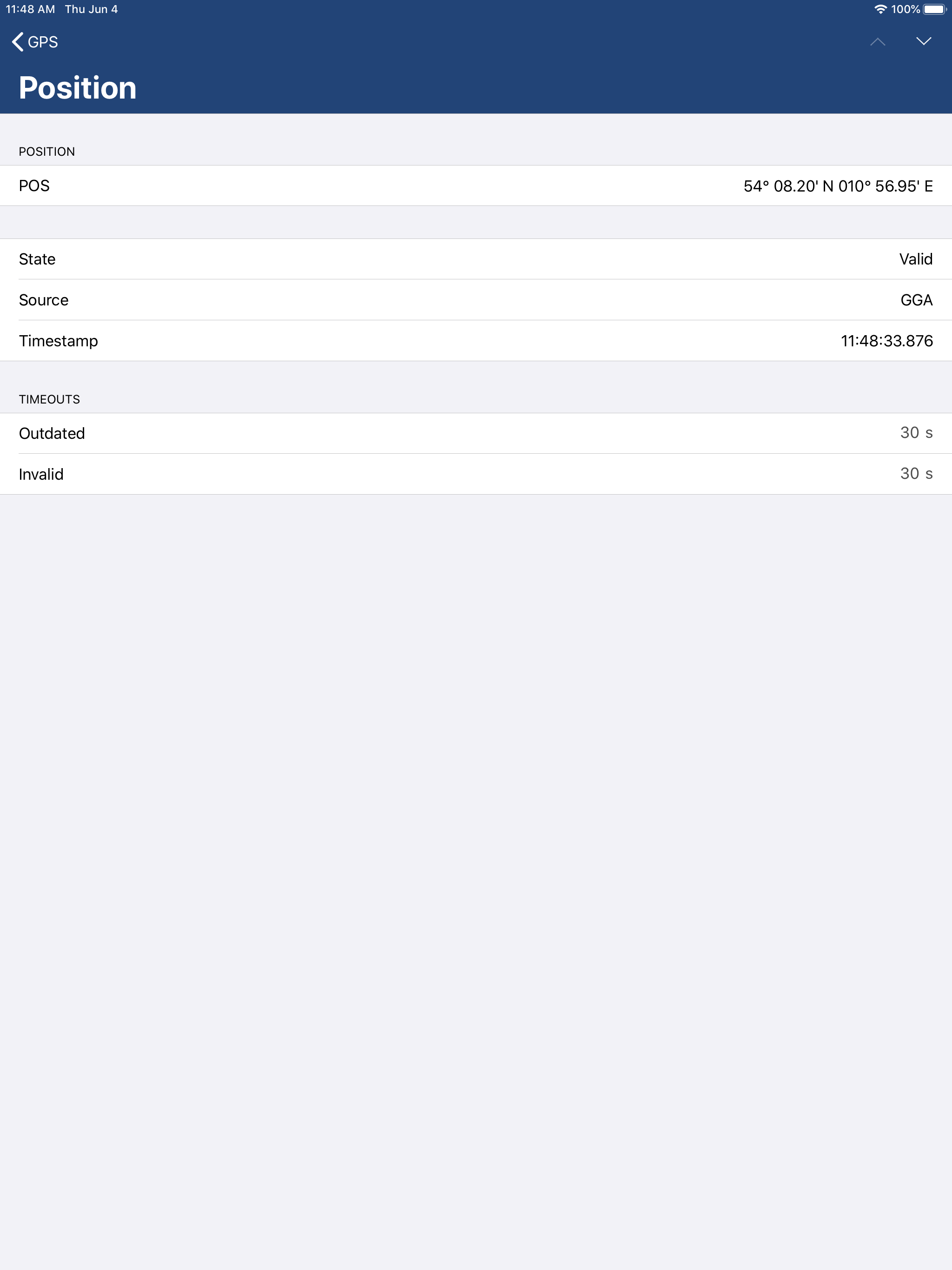
Task: Tap the battery icon in the status bar
Action: coord(935,9)
